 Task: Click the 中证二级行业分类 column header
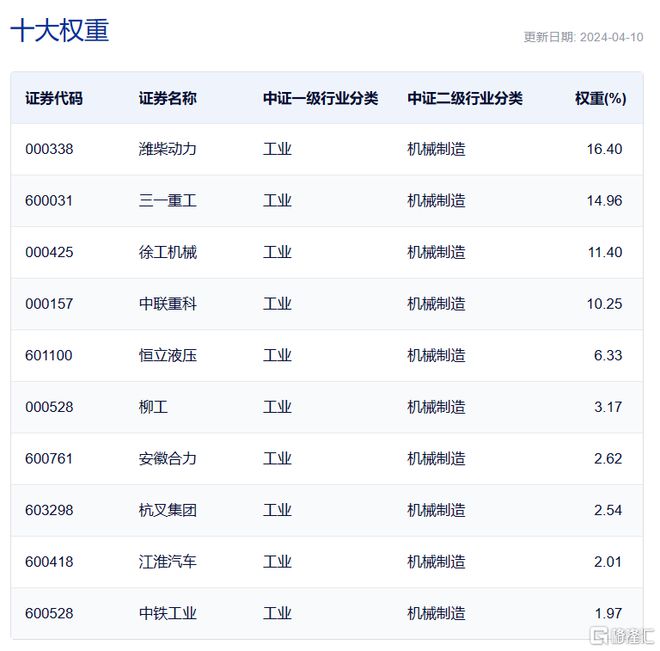click(x=465, y=98)
